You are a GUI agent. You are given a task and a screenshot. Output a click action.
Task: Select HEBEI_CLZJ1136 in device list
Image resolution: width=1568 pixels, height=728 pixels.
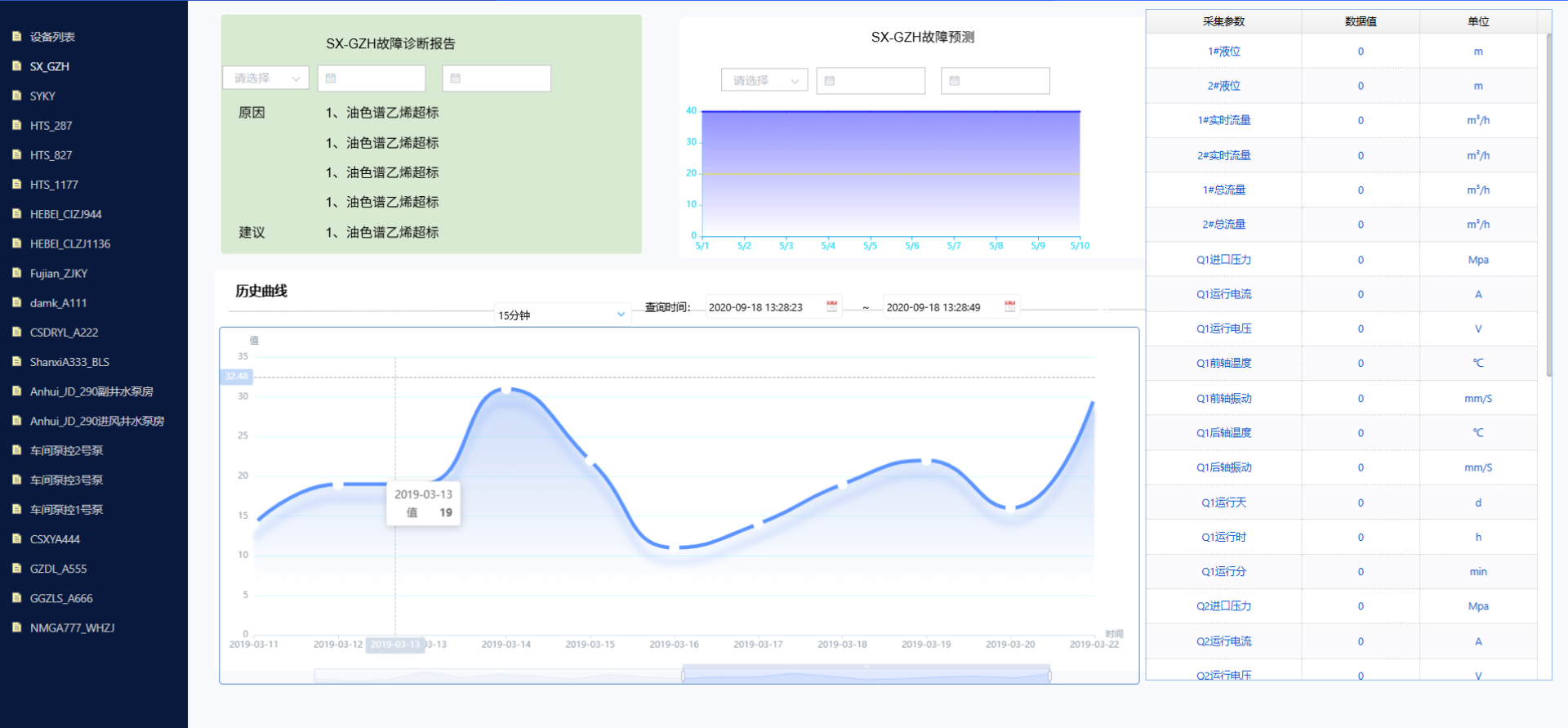click(x=70, y=243)
